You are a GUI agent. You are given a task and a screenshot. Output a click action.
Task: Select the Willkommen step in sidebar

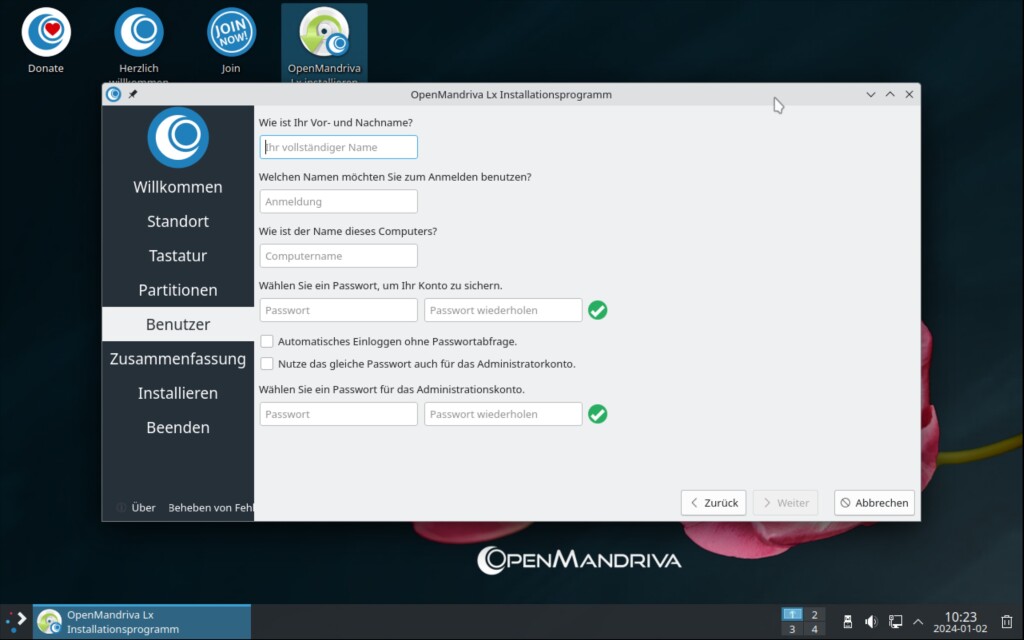click(178, 187)
